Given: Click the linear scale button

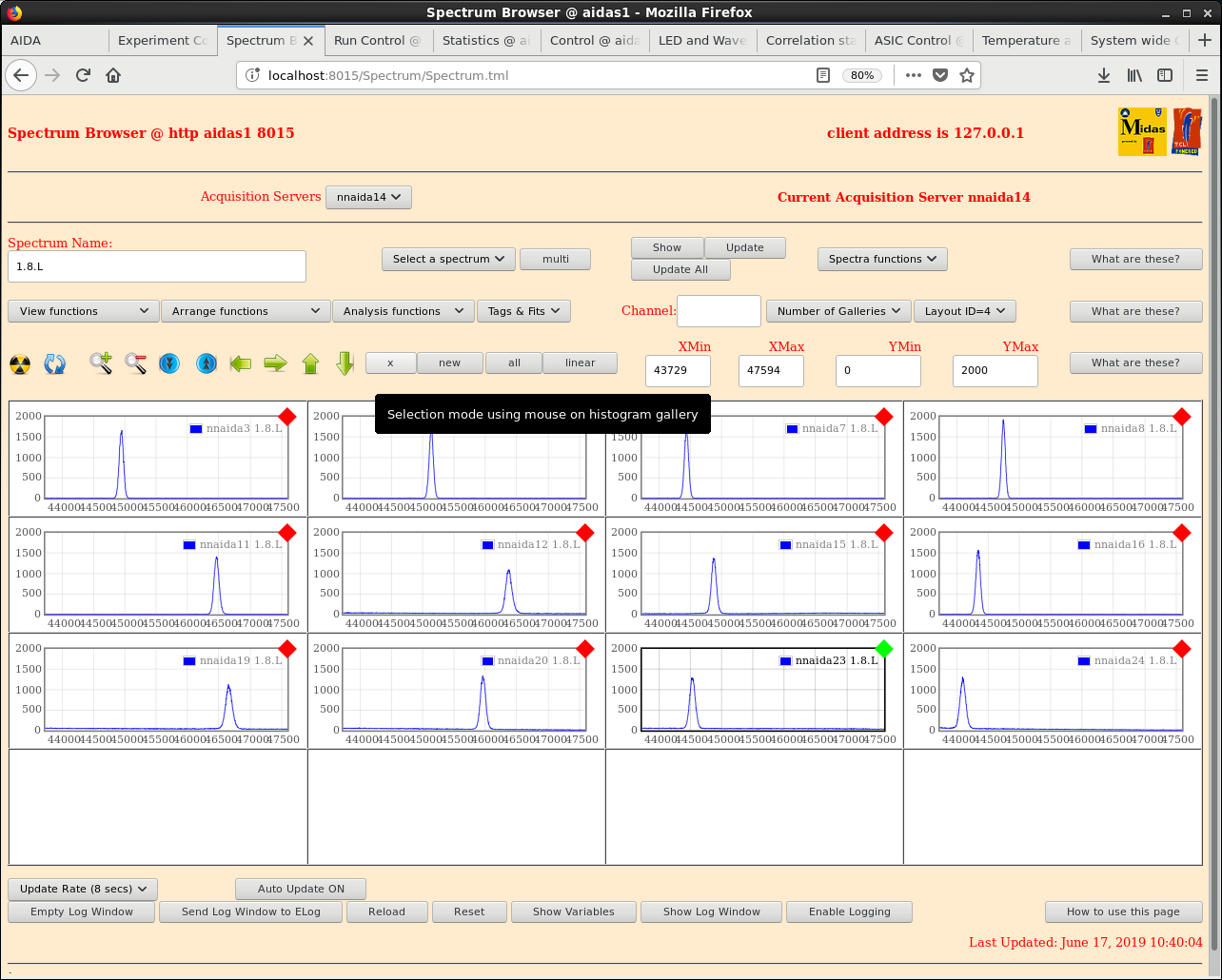Looking at the screenshot, I should click(x=580, y=363).
